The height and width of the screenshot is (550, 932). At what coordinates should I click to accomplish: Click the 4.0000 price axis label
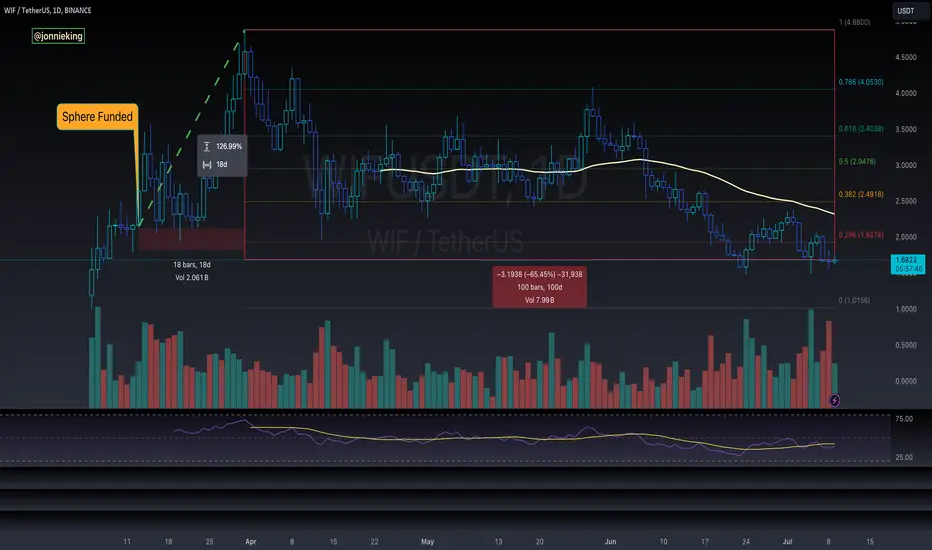(906, 93)
